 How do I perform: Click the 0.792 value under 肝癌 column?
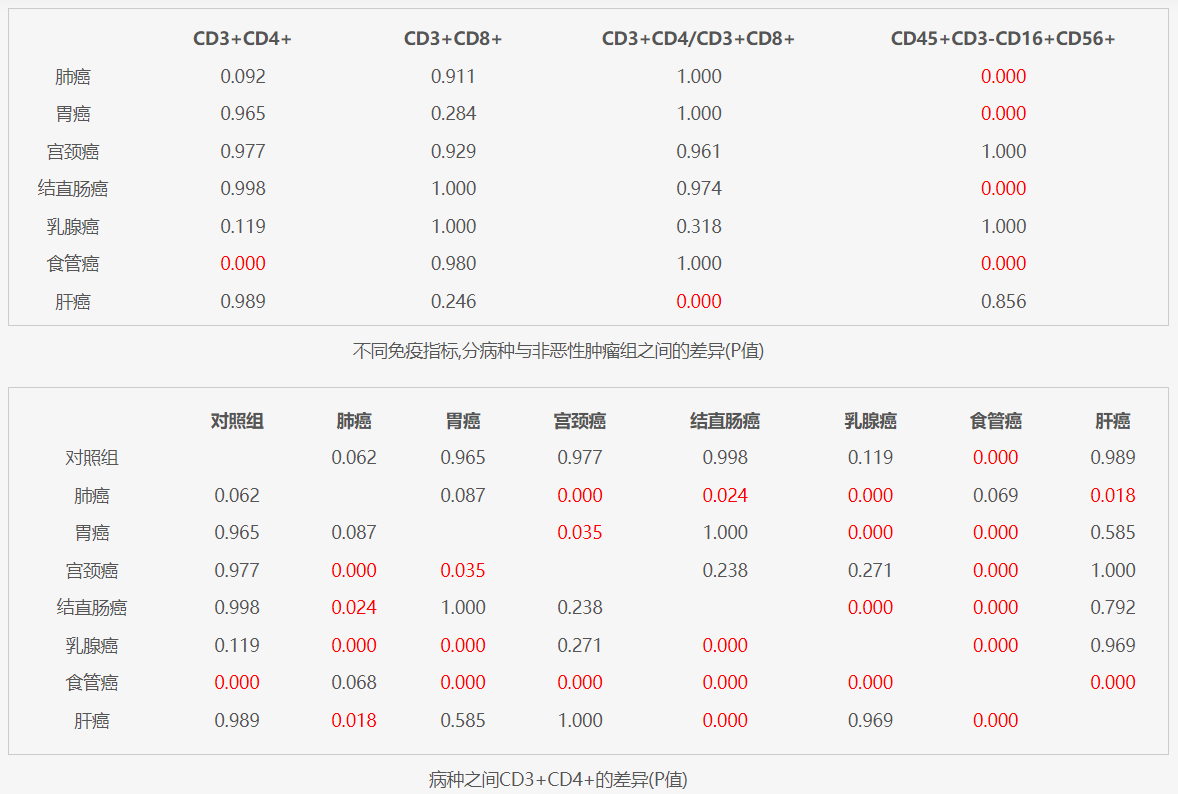(1113, 607)
